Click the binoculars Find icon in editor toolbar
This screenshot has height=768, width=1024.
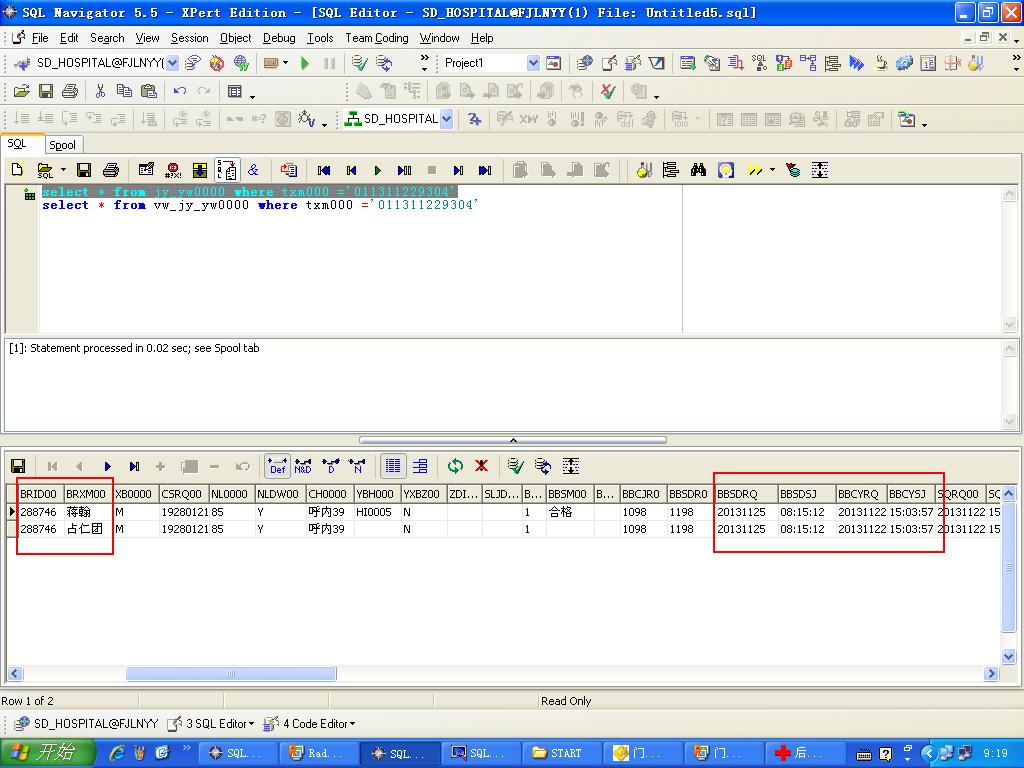698,170
